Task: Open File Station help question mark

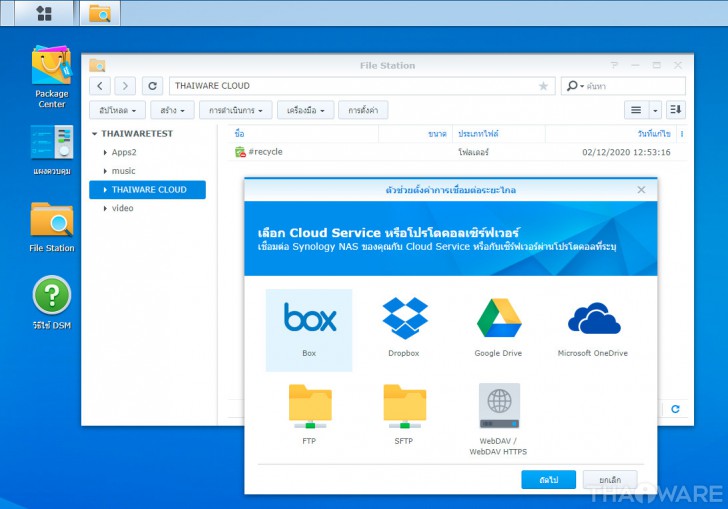Action: point(614,65)
